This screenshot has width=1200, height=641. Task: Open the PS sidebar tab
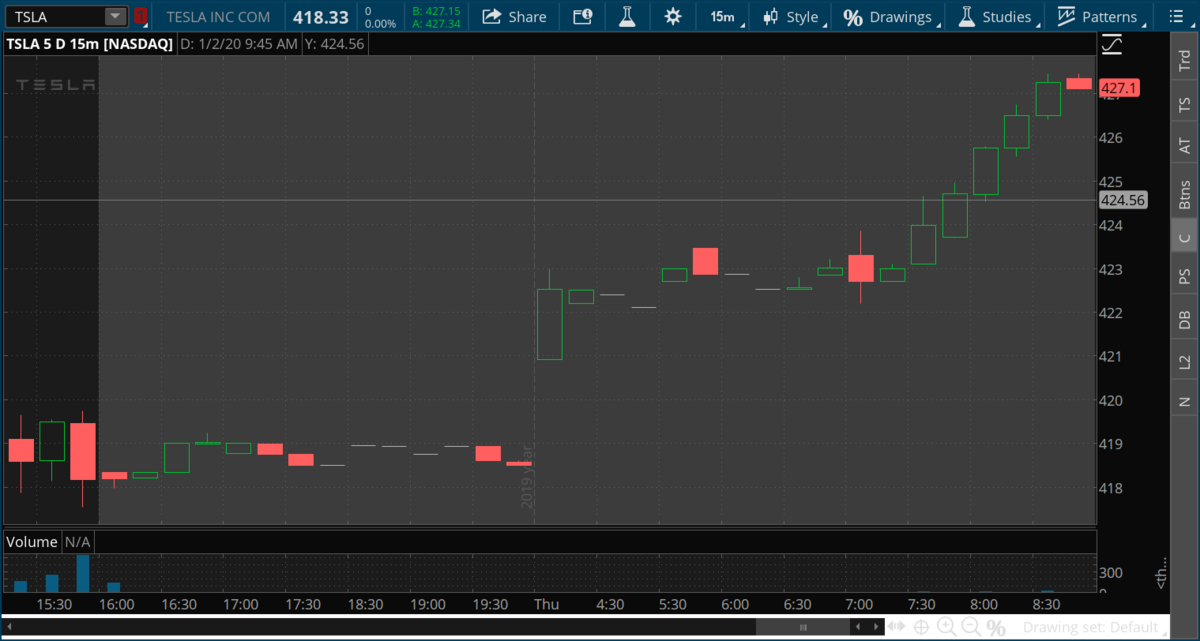click(x=1185, y=276)
